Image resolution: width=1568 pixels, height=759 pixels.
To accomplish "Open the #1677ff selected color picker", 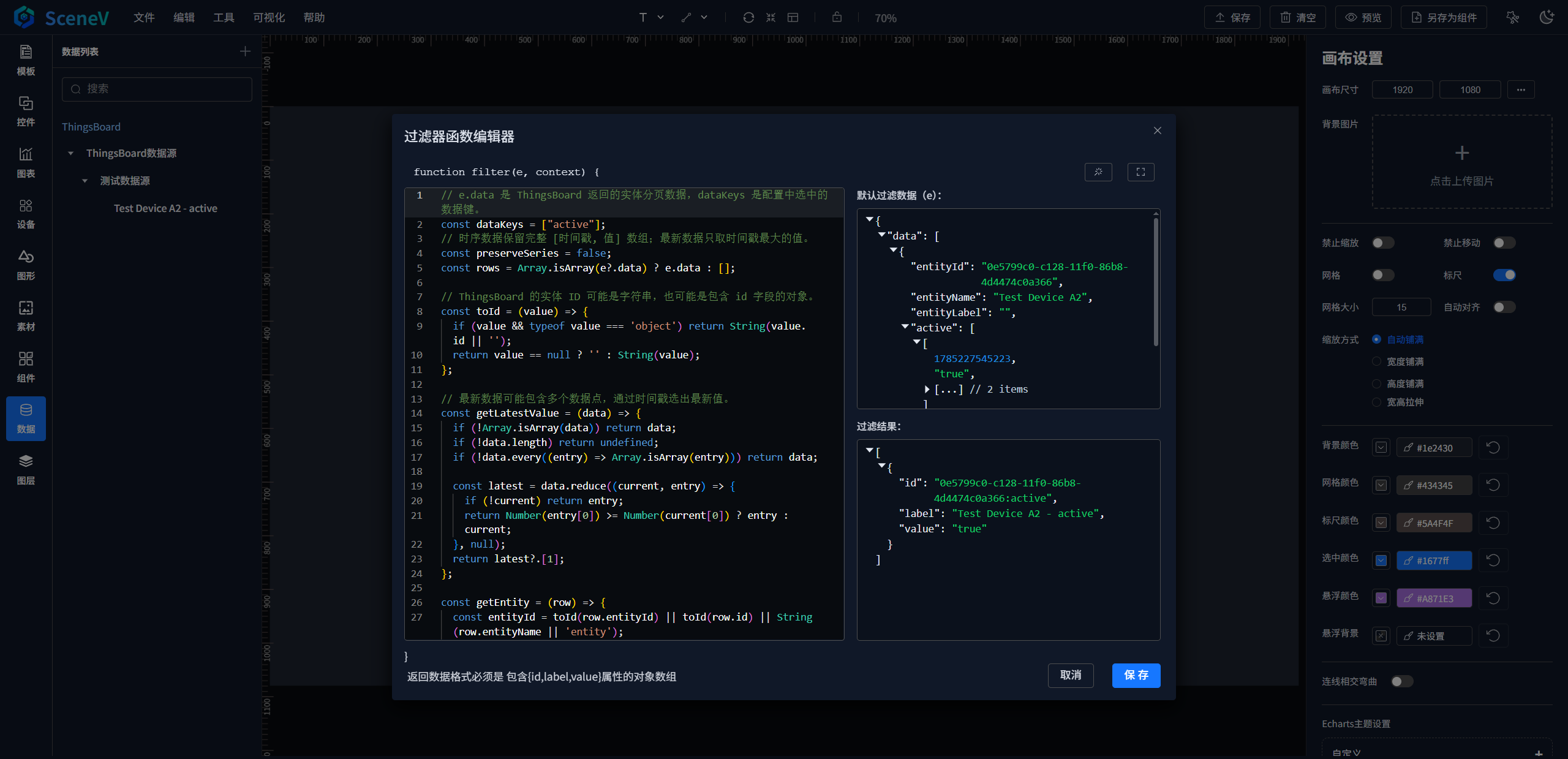I will pyautogui.click(x=1434, y=561).
